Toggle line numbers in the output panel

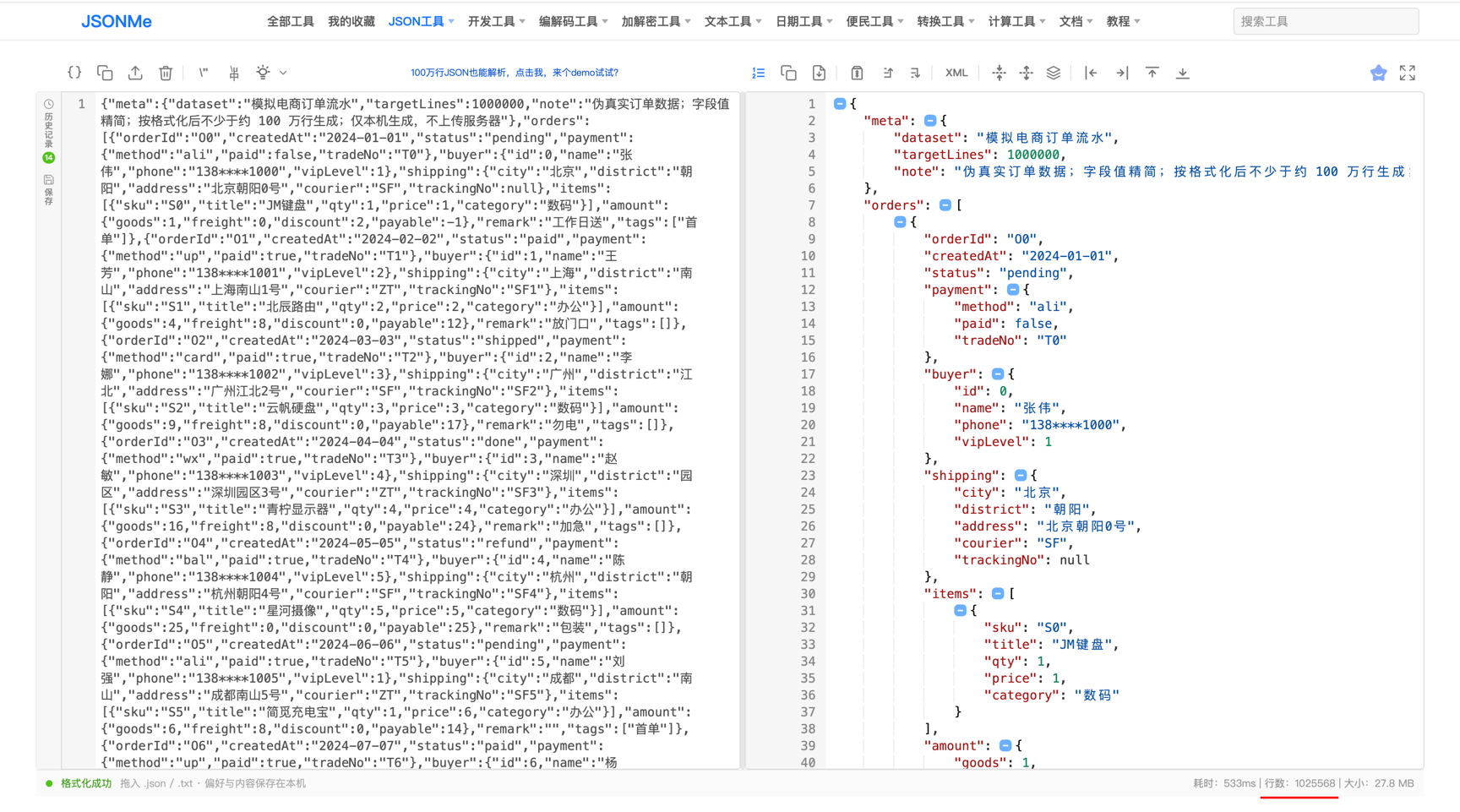click(x=759, y=73)
